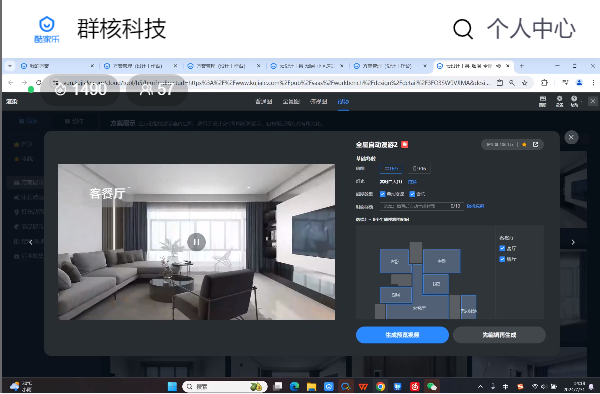Click the open-external icon next to the star
This screenshot has height=394, width=600.
[535, 144]
